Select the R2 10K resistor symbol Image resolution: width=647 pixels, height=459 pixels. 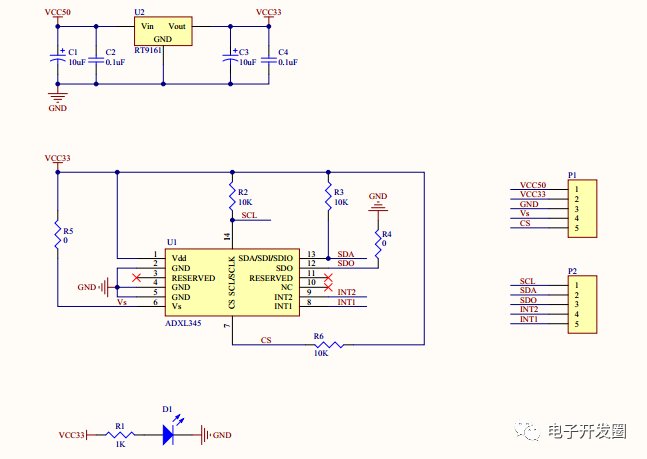tap(232, 197)
